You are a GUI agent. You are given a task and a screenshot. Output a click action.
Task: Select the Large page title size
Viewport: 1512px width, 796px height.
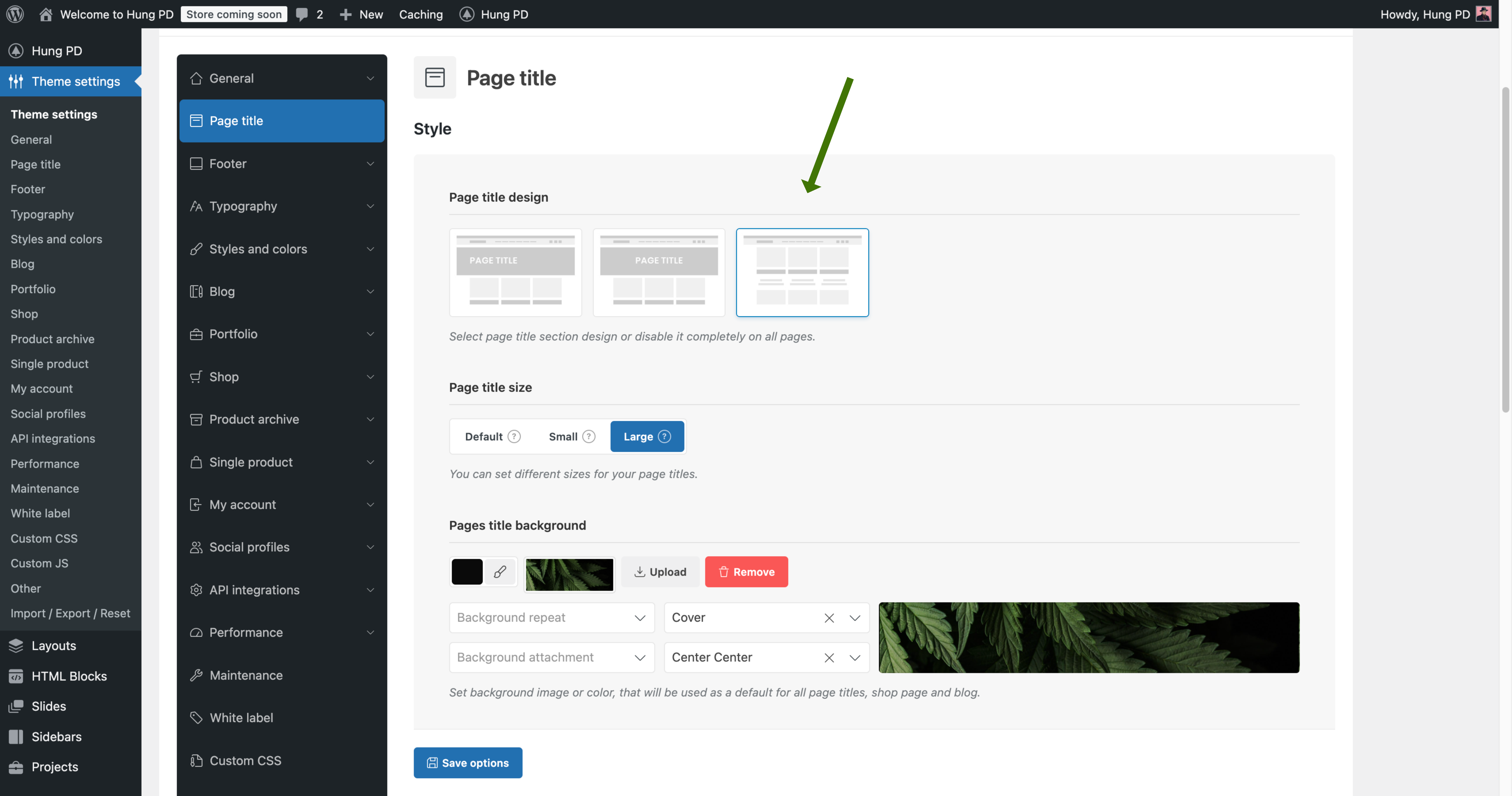647,436
